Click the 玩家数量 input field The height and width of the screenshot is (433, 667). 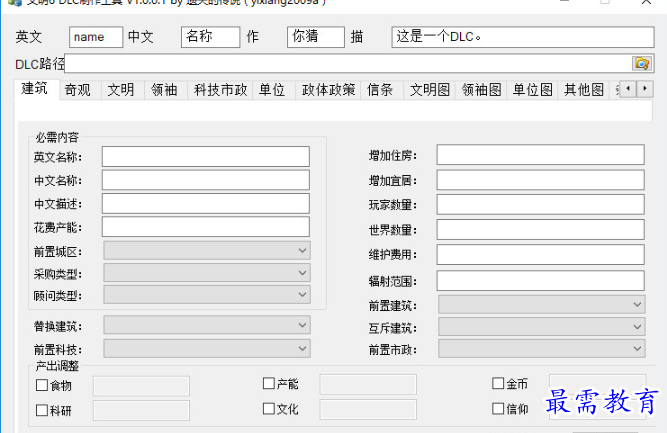pos(541,205)
